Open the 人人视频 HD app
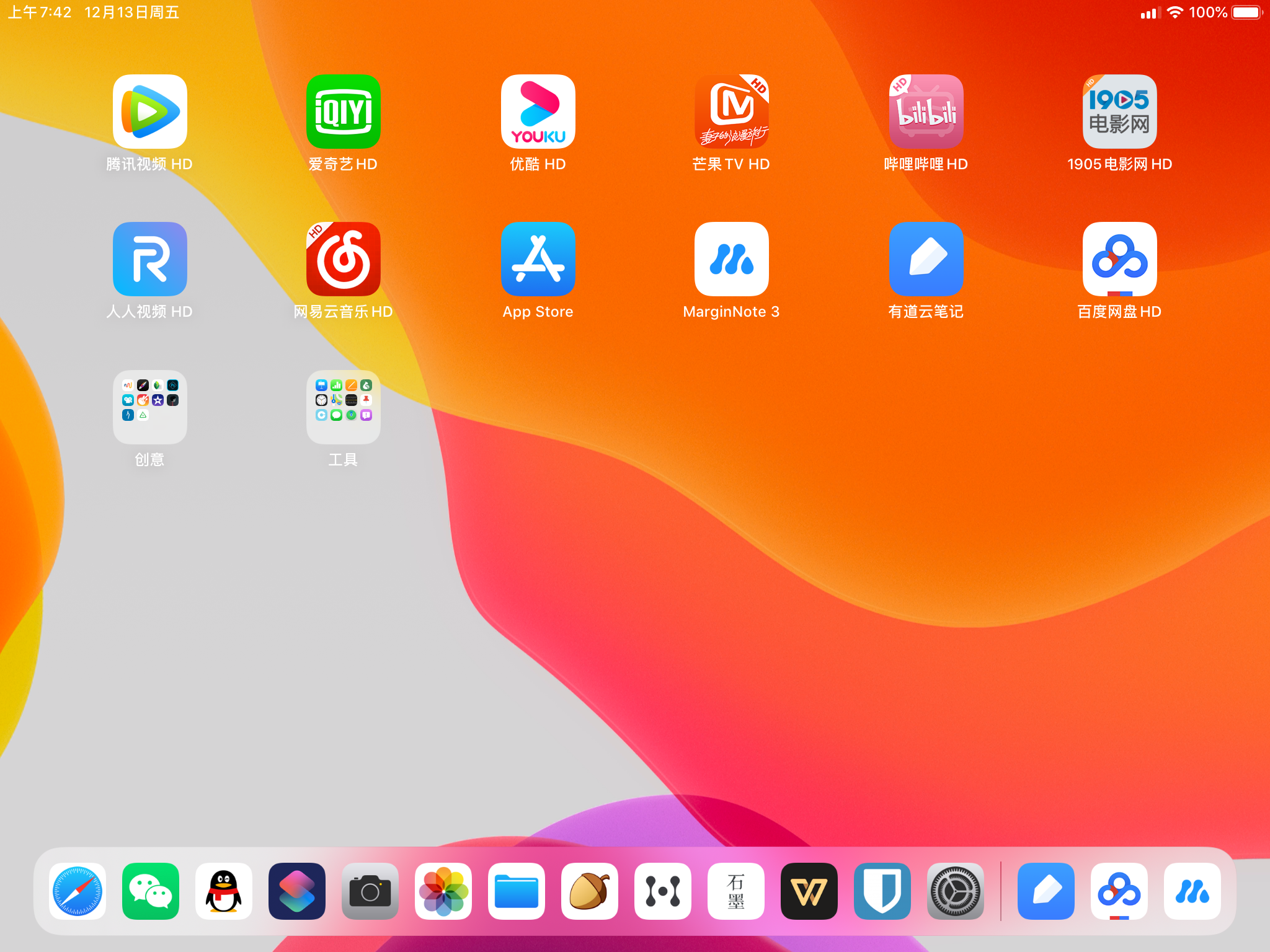Image resolution: width=1270 pixels, height=952 pixels. [149, 259]
